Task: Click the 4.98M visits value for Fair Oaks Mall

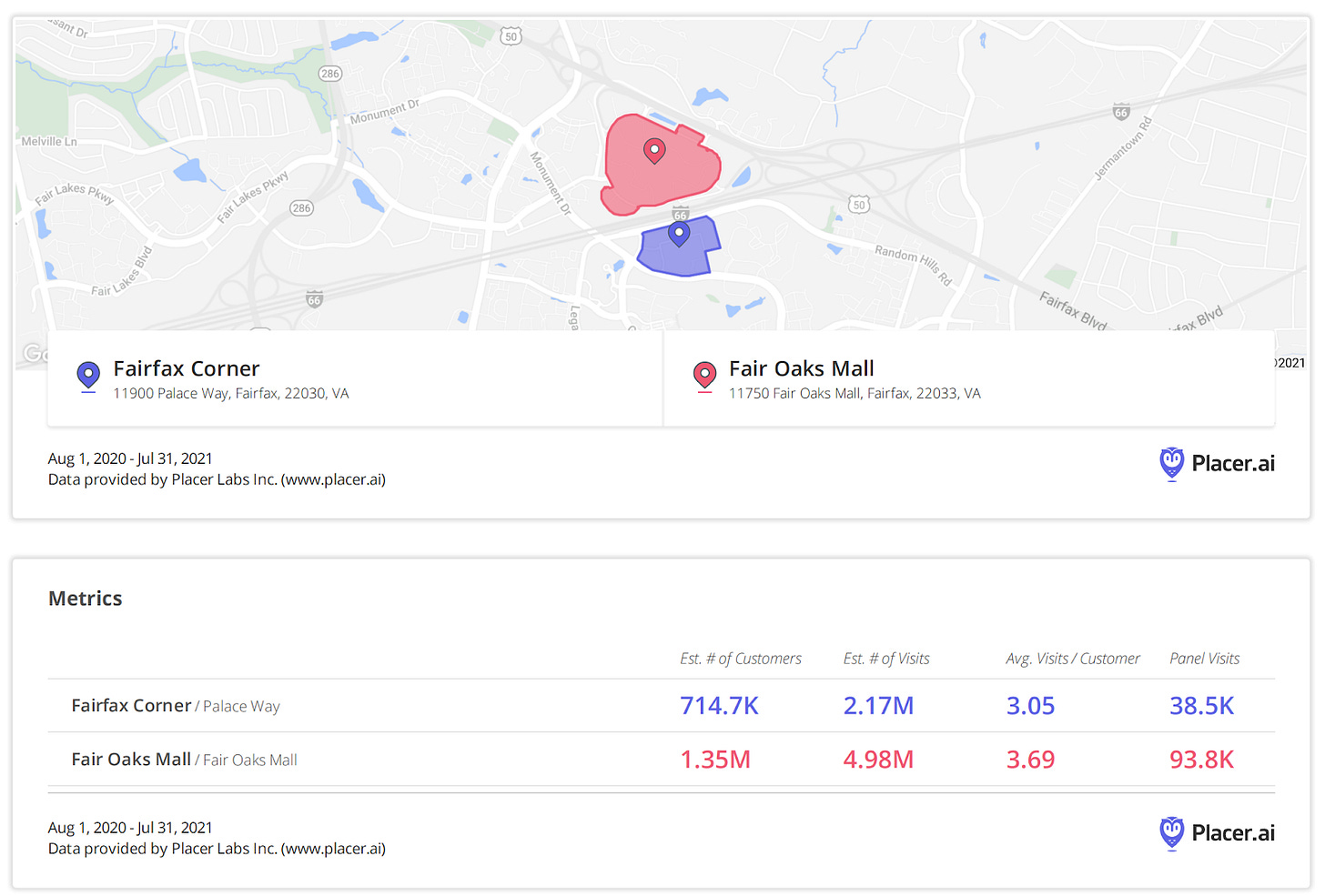Action: pos(878,760)
